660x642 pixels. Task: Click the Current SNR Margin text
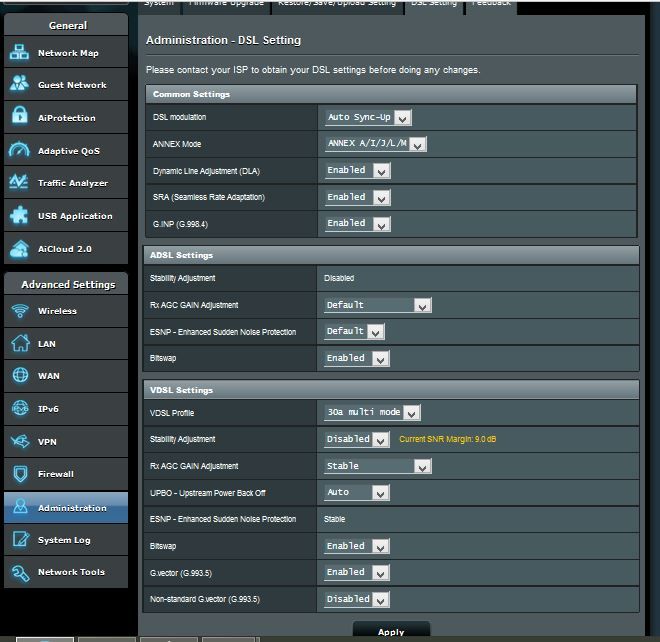pos(447,439)
